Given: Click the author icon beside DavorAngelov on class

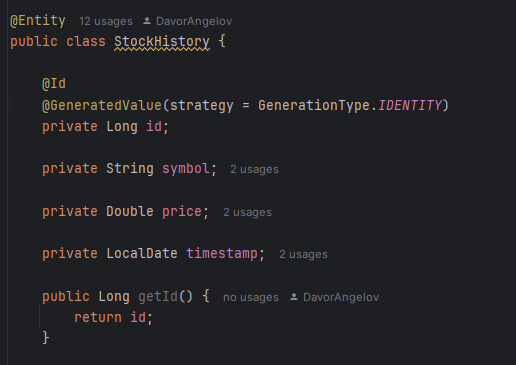Looking at the screenshot, I should (x=147, y=21).
